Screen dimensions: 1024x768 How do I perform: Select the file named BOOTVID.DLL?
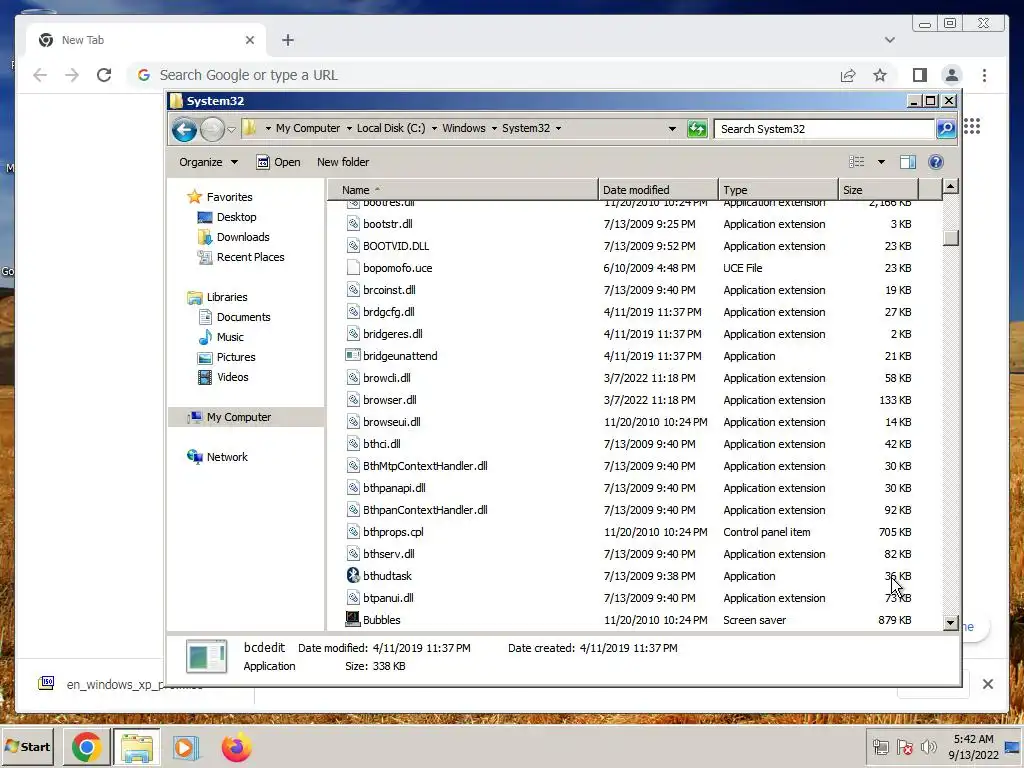click(396, 246)
